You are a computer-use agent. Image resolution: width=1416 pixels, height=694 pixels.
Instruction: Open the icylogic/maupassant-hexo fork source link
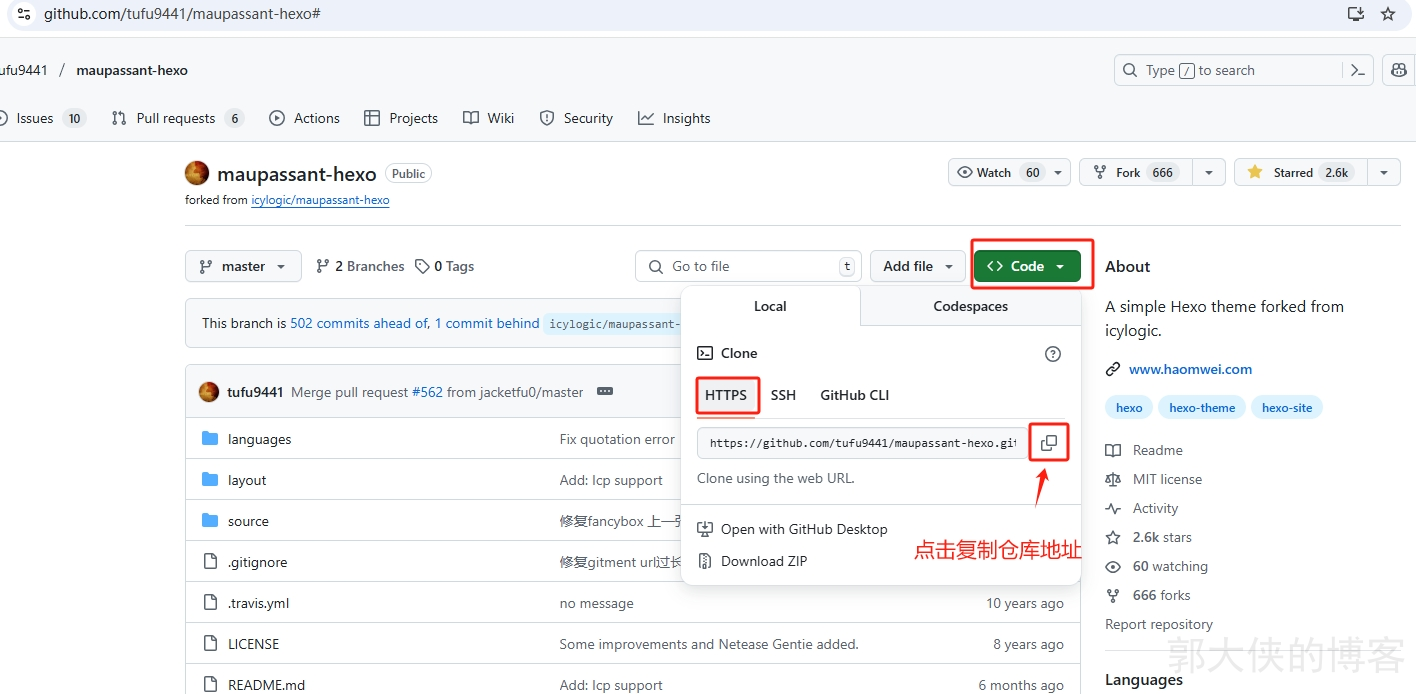coord(320,200)
